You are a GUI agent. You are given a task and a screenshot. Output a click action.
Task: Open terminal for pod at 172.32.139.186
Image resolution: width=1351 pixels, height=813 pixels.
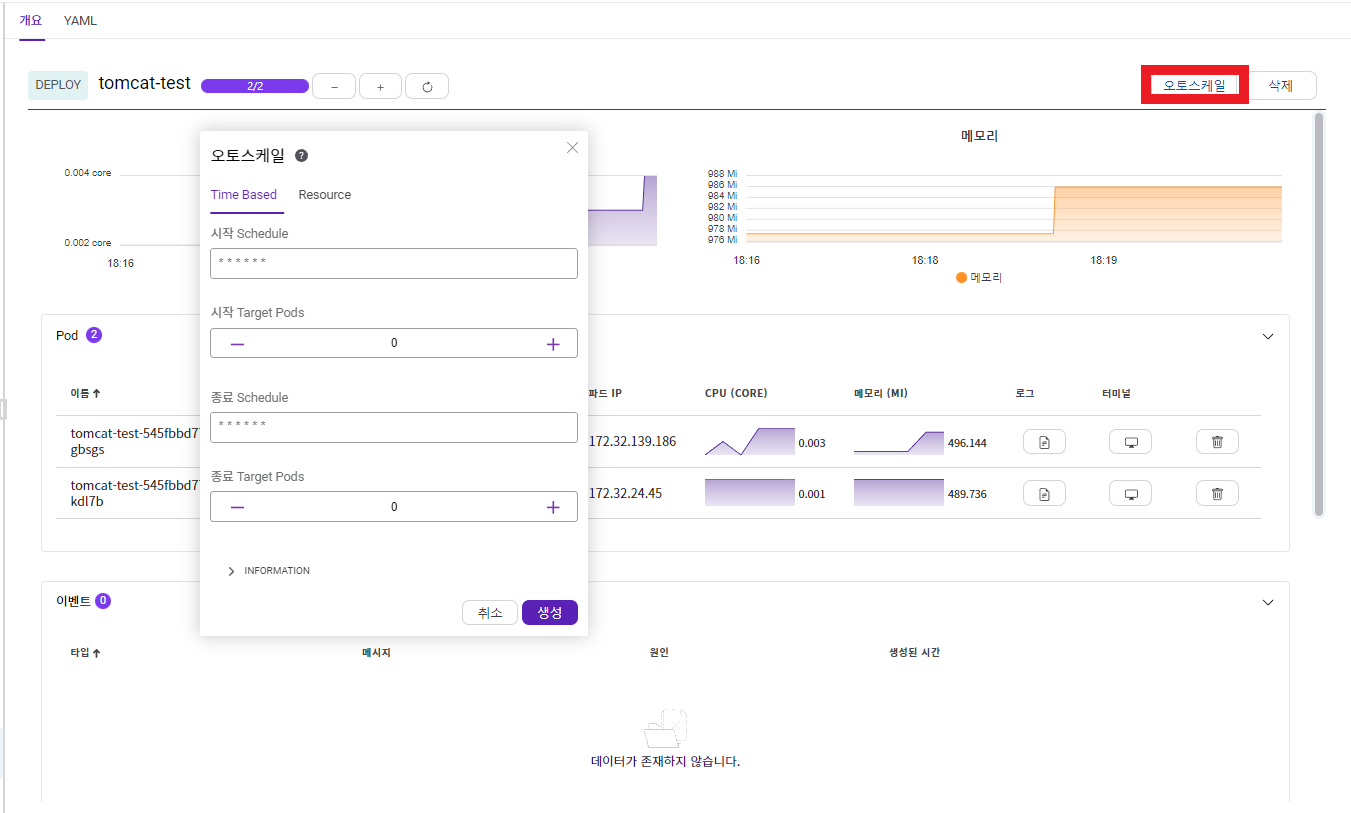[1131, 441]
